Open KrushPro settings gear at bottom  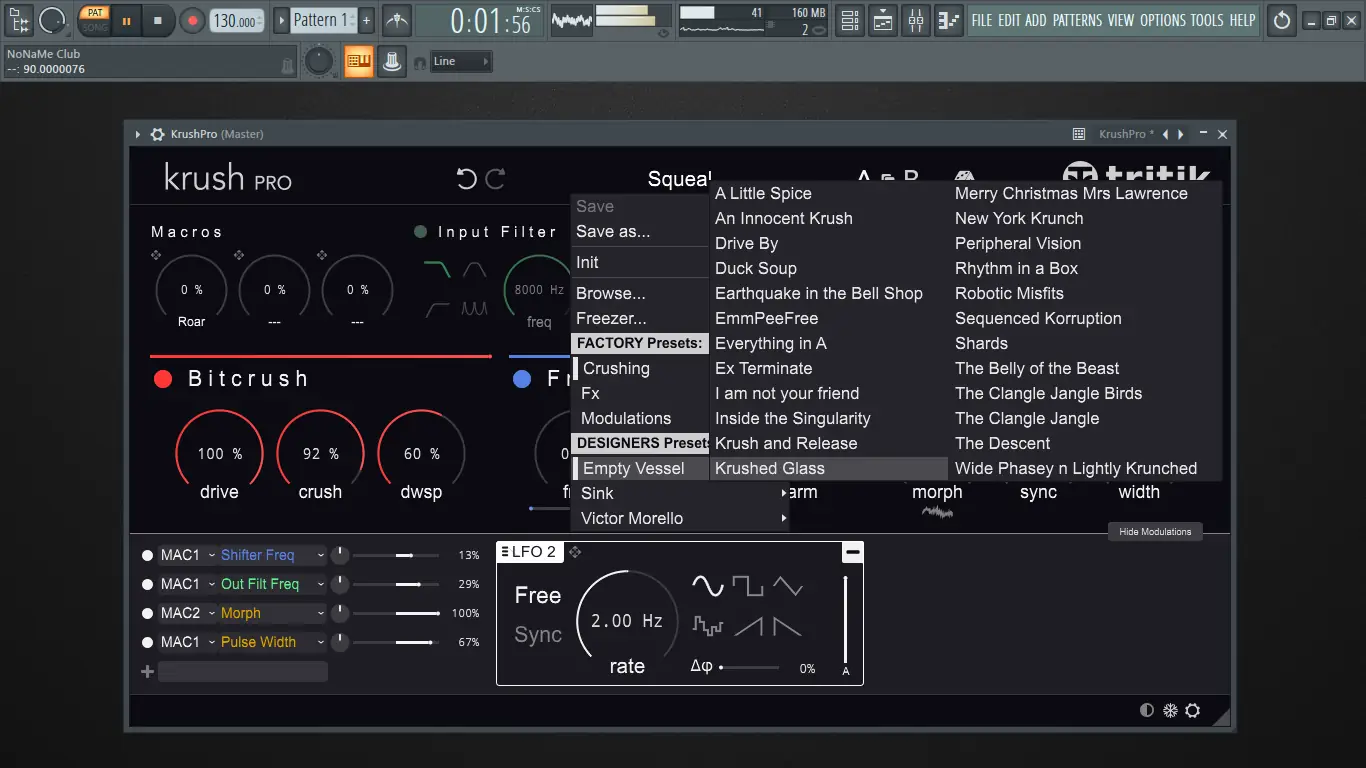click(x=1192, y=711)
